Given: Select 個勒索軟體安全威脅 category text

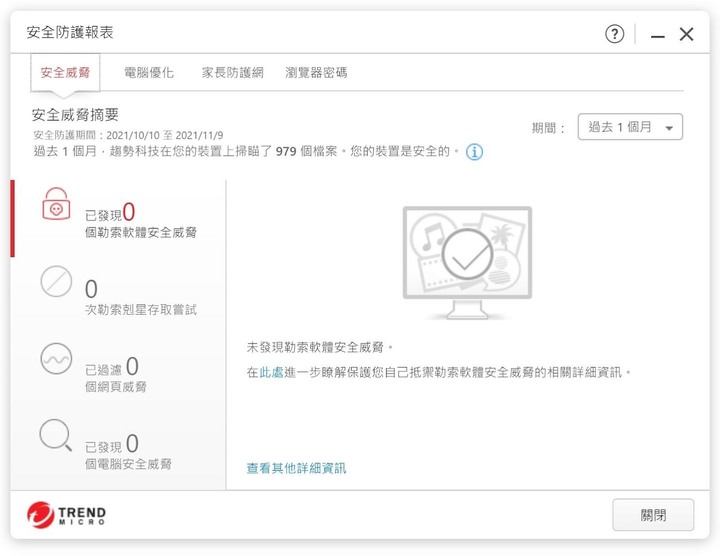Looking at the screenshot, I should point(141,232).
